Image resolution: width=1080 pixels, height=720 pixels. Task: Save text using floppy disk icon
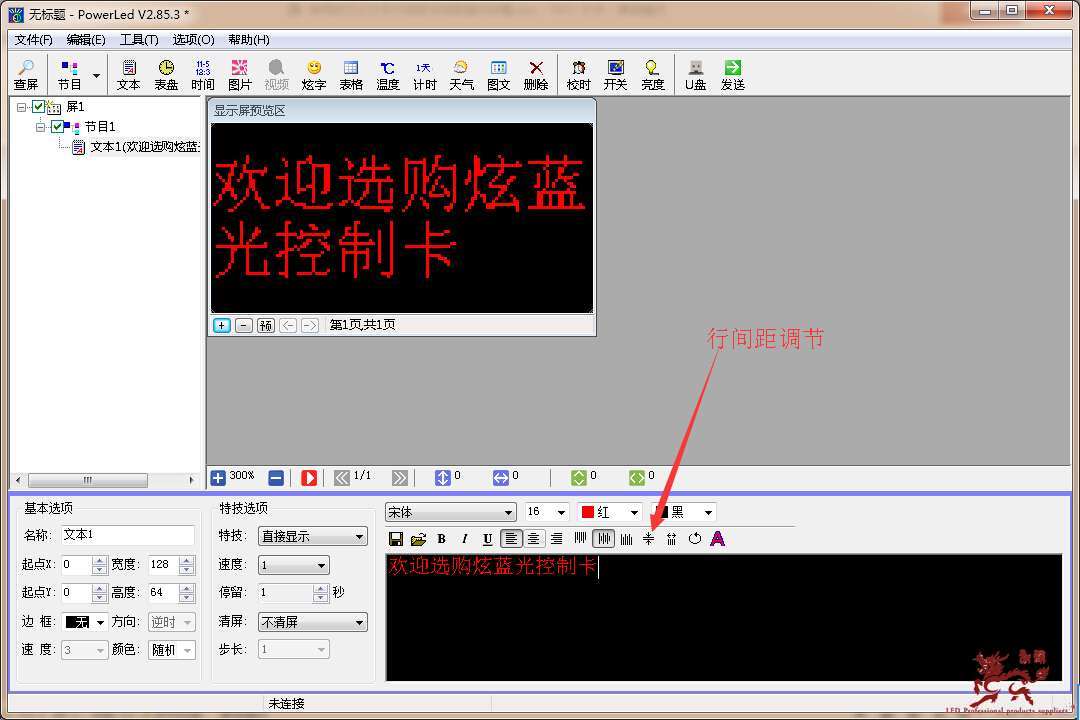396,539
